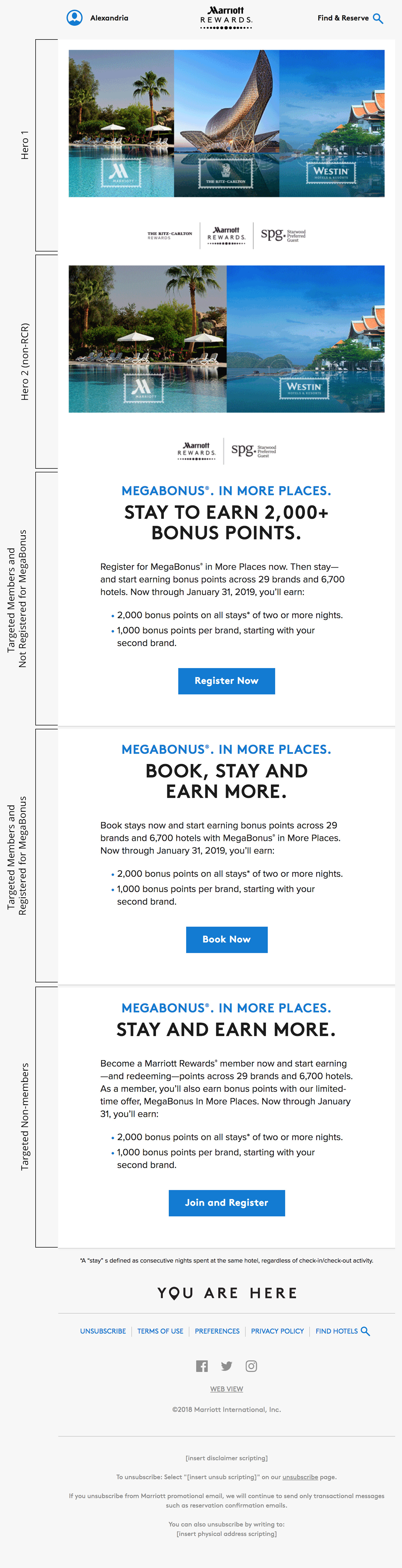
Task: Open the Facebook social icon
Action: pos(202,1366)
